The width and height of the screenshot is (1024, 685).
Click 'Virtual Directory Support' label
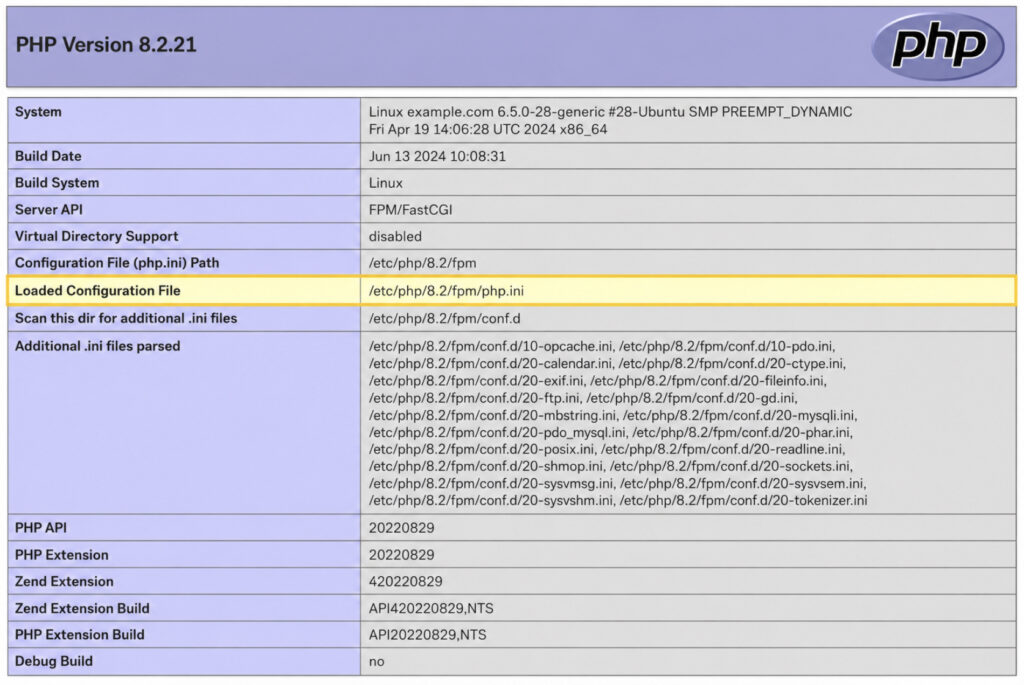[97, 236]
